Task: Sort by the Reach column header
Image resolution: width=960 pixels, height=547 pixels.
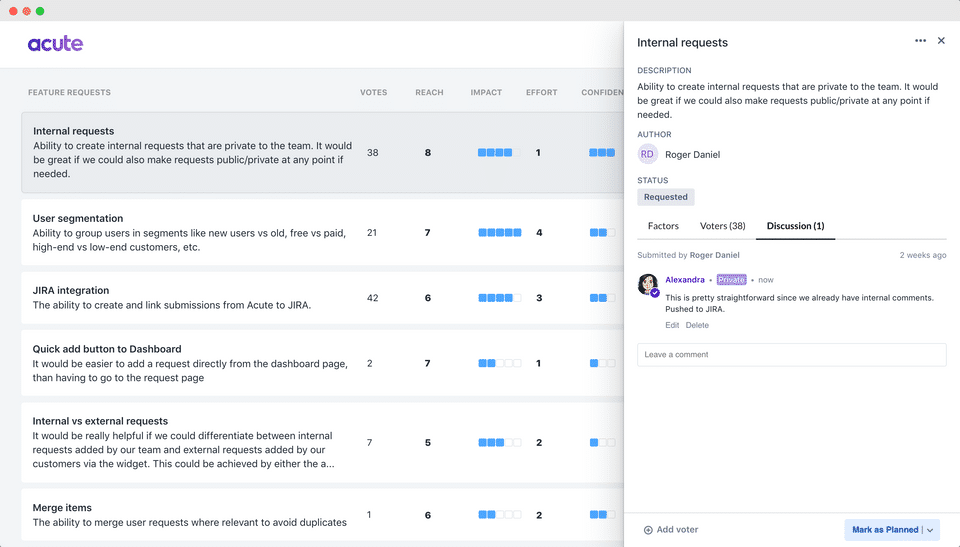Action: click(429, 92)
